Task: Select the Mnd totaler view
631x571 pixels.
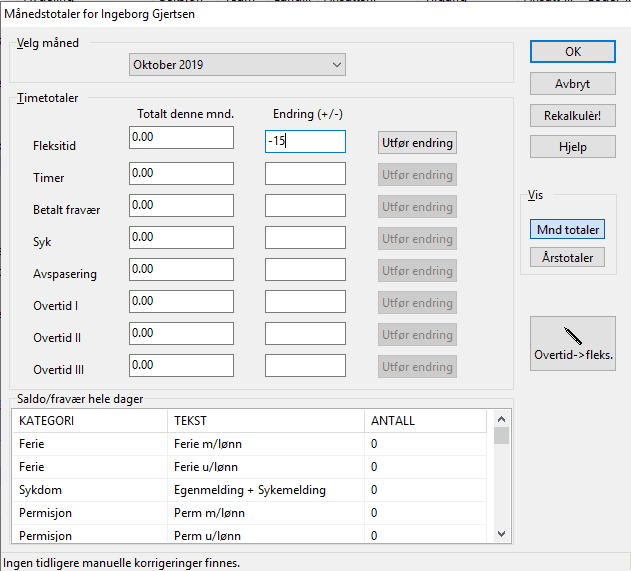Action: 567,230
